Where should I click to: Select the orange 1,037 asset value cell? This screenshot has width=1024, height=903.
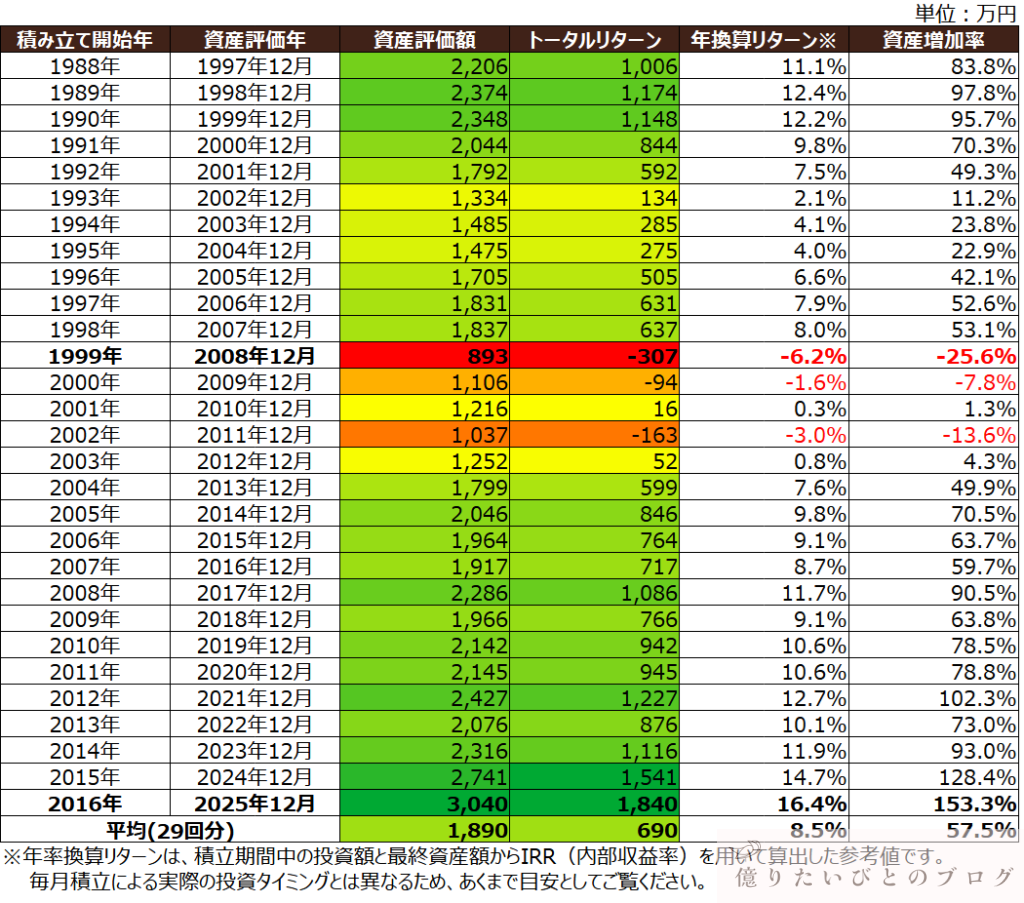pos(425,435)
